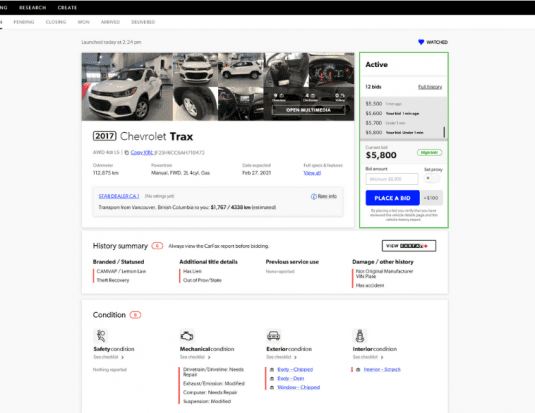
Task: Click the Mechanical condition engine icon
Action: (x=187, y=336)
